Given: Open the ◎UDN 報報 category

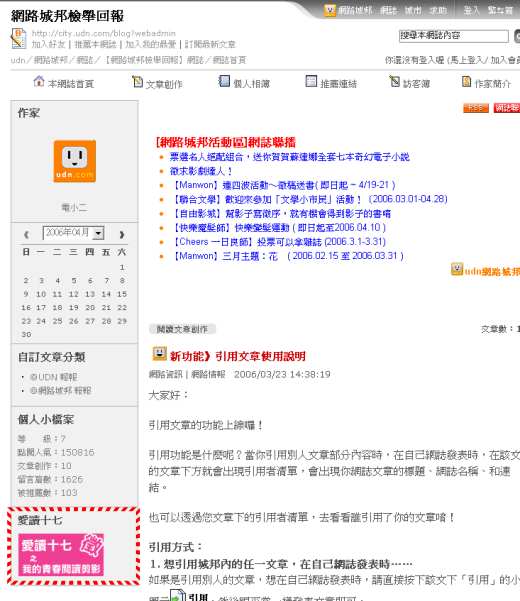Looking at the screenshot, I should click(54, 377).
